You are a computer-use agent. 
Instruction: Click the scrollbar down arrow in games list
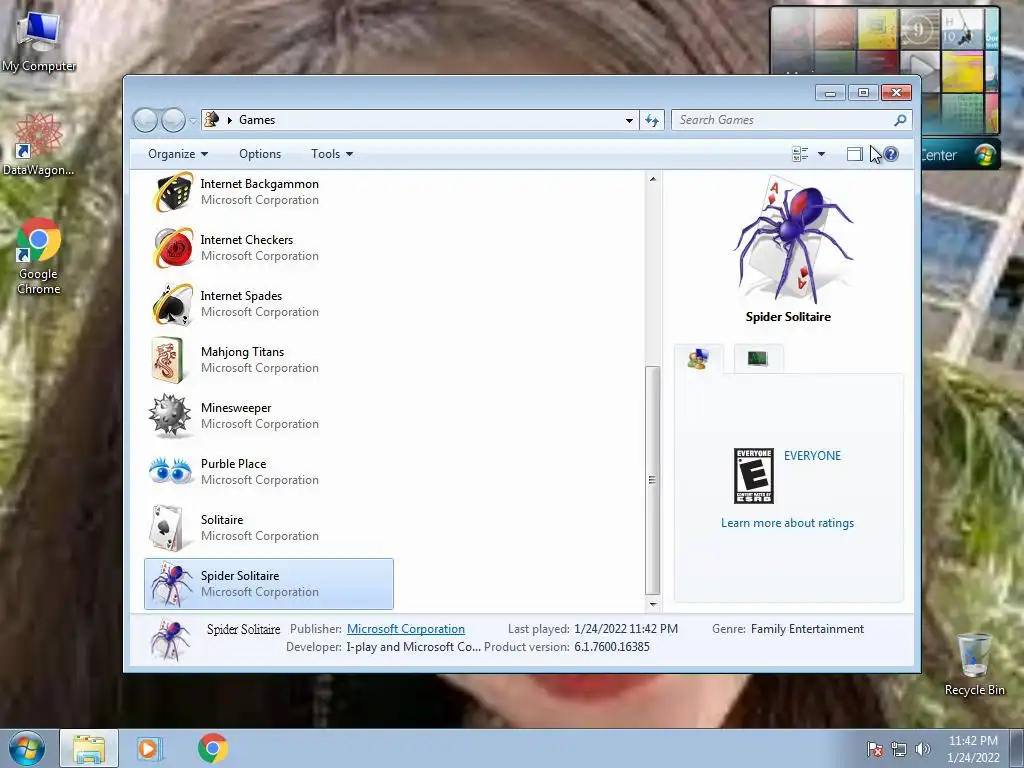[652, 604]
